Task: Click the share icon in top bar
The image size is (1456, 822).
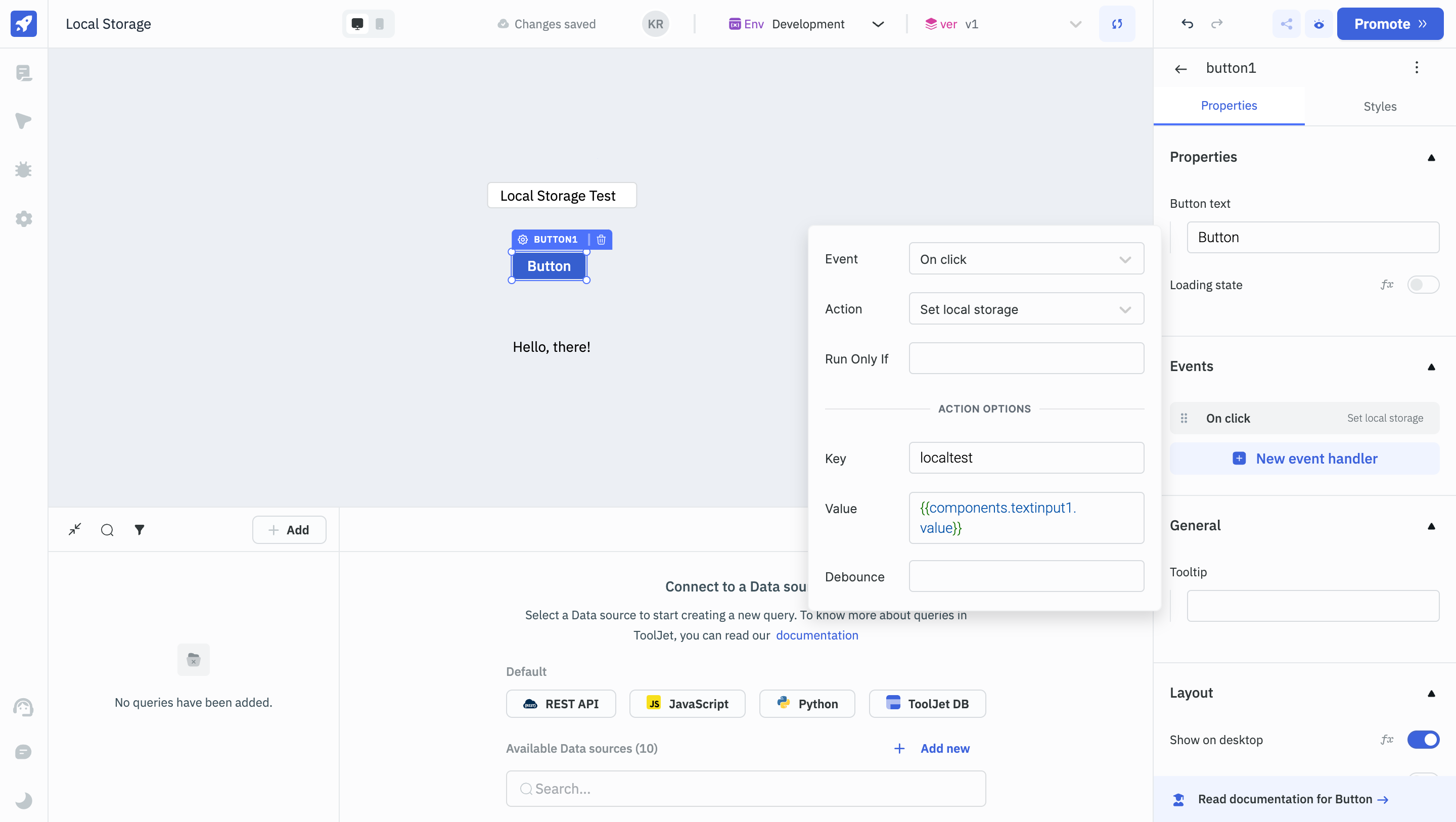Action: click(1286, 24)
